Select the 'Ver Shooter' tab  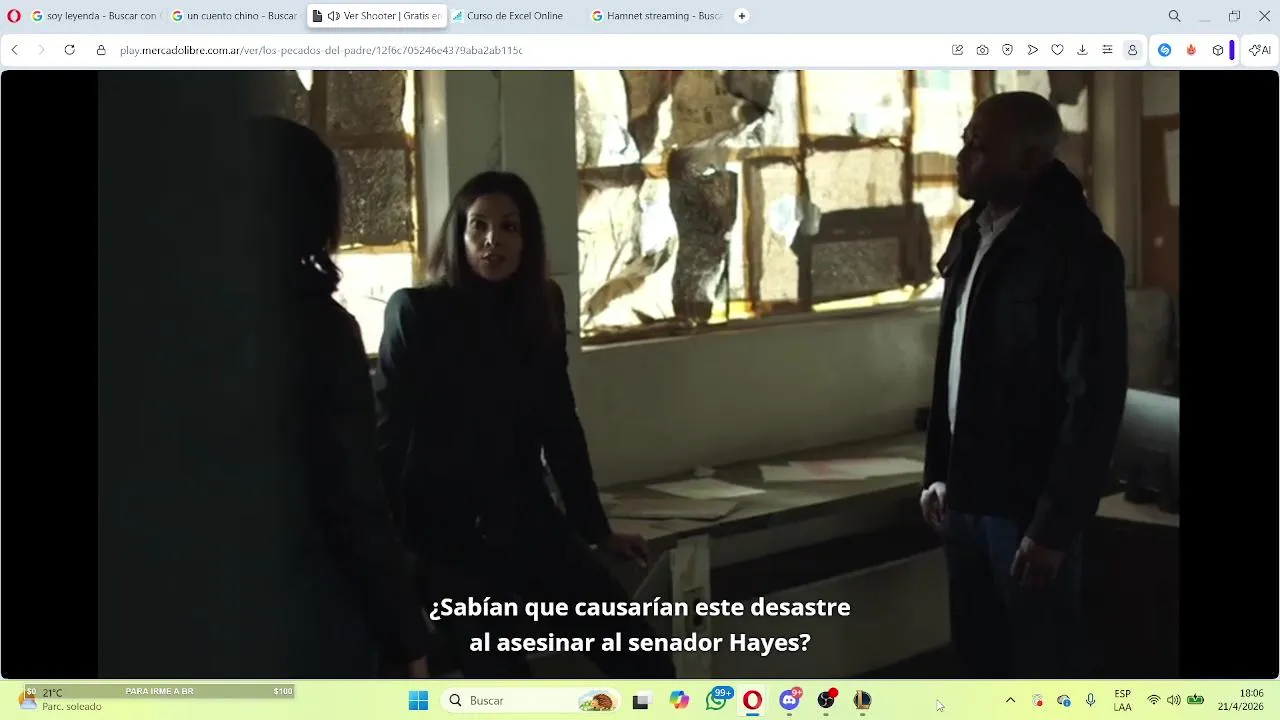(377, 16)
